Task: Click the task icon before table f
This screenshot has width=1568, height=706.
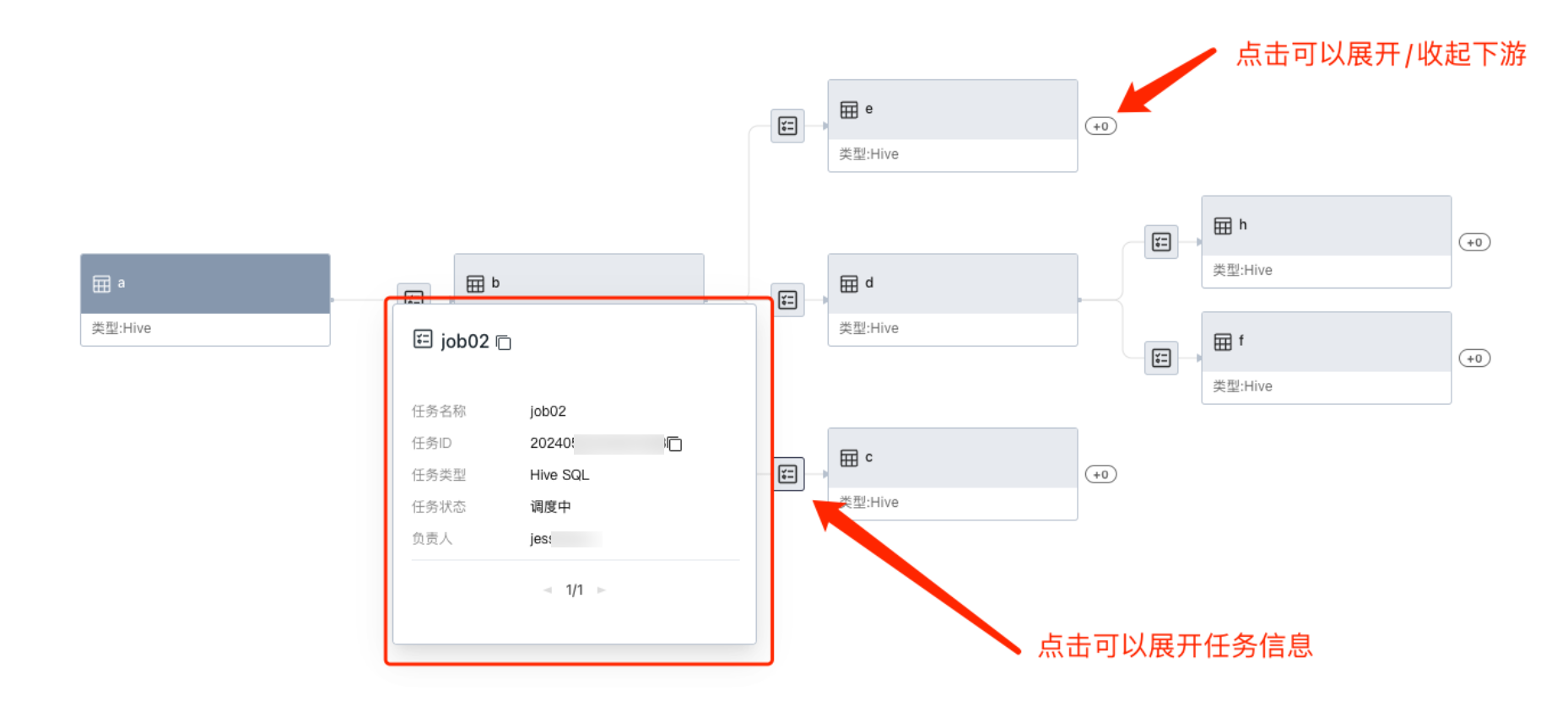Action: 1161,358
